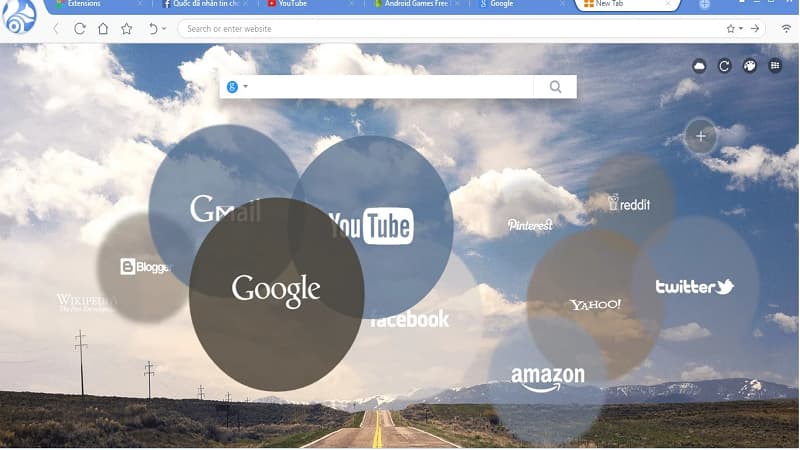Reload the page with the refresh icon
This screenshot has width=800, height=450.
pos(80,29)
